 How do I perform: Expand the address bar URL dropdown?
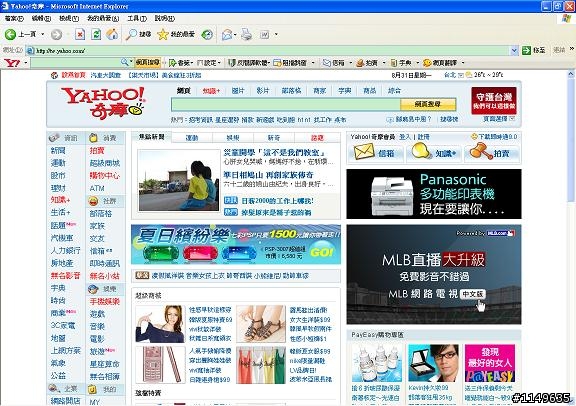tap(514, 50)
